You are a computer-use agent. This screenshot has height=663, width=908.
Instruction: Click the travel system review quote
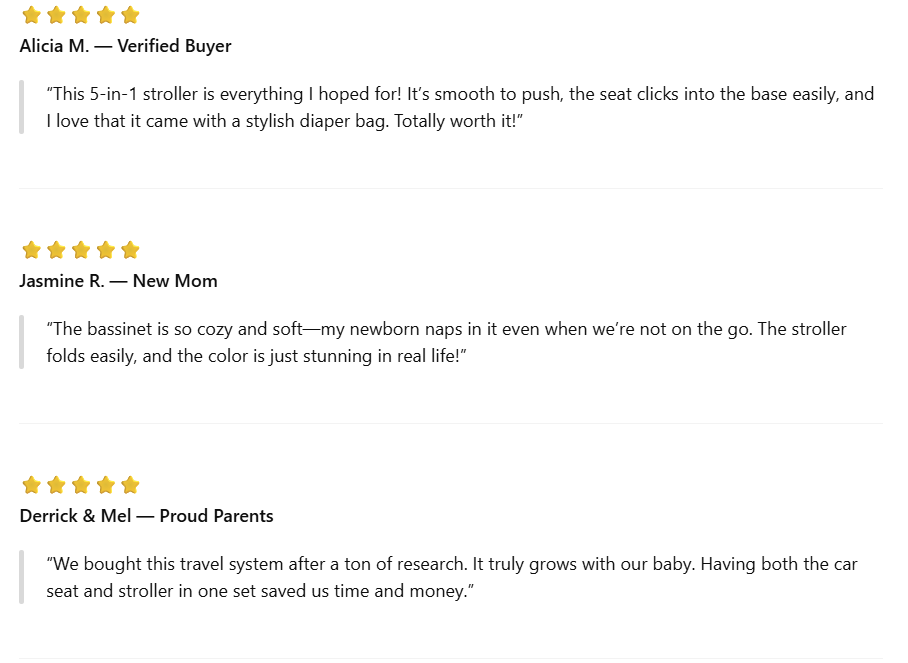coord(452,577)
